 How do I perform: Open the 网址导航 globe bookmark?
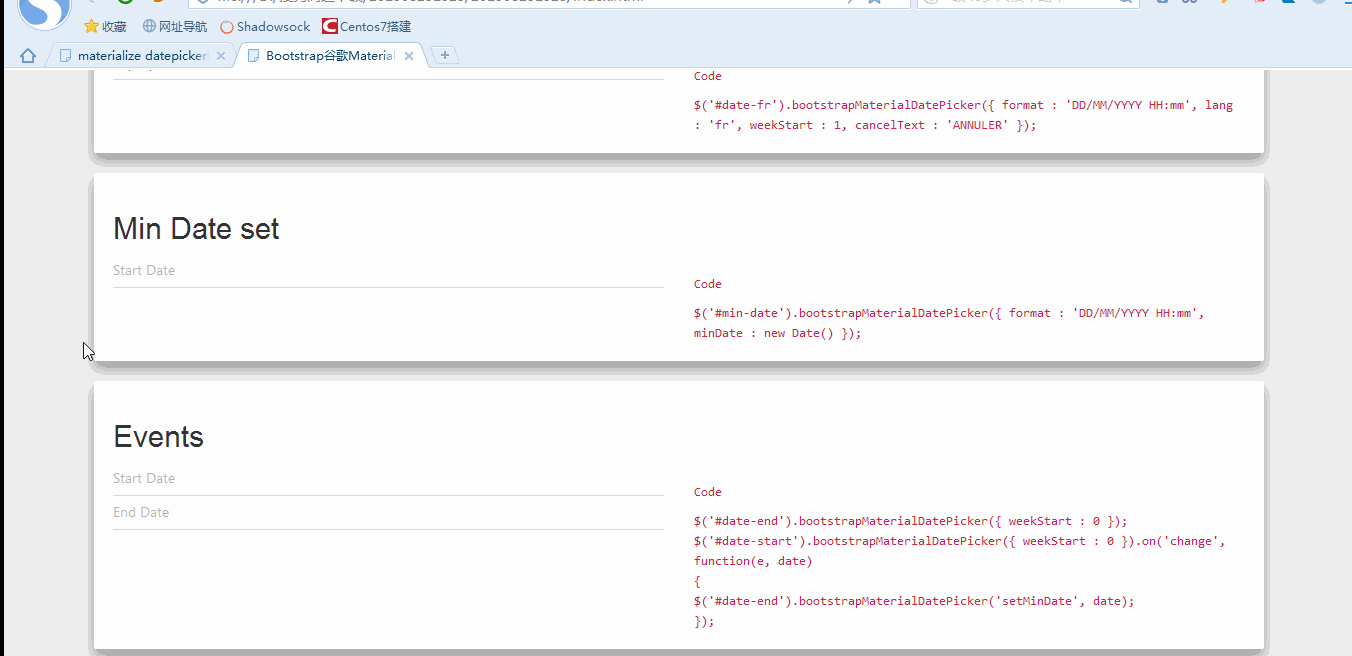click(175, 27)
